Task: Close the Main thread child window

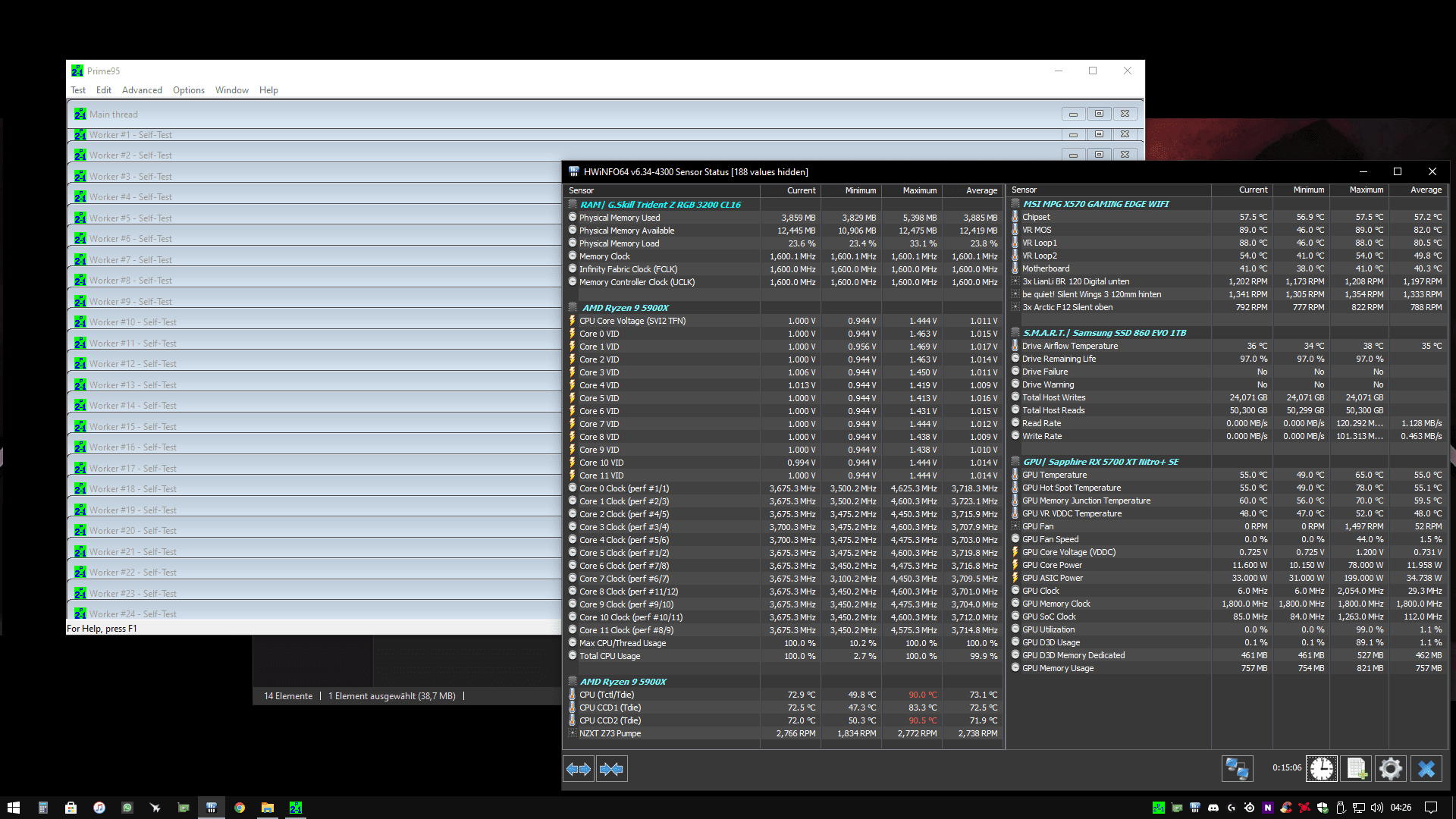Action: point(1125,114)
